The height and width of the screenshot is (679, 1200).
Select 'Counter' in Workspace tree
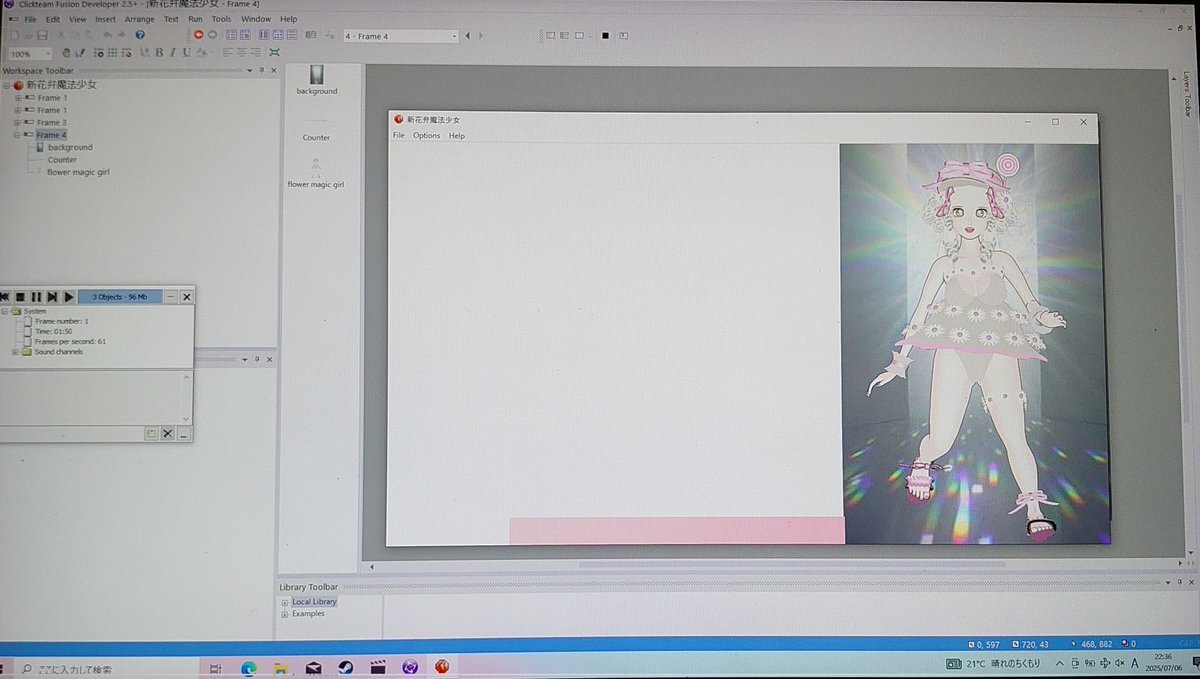tap(62, 159)
